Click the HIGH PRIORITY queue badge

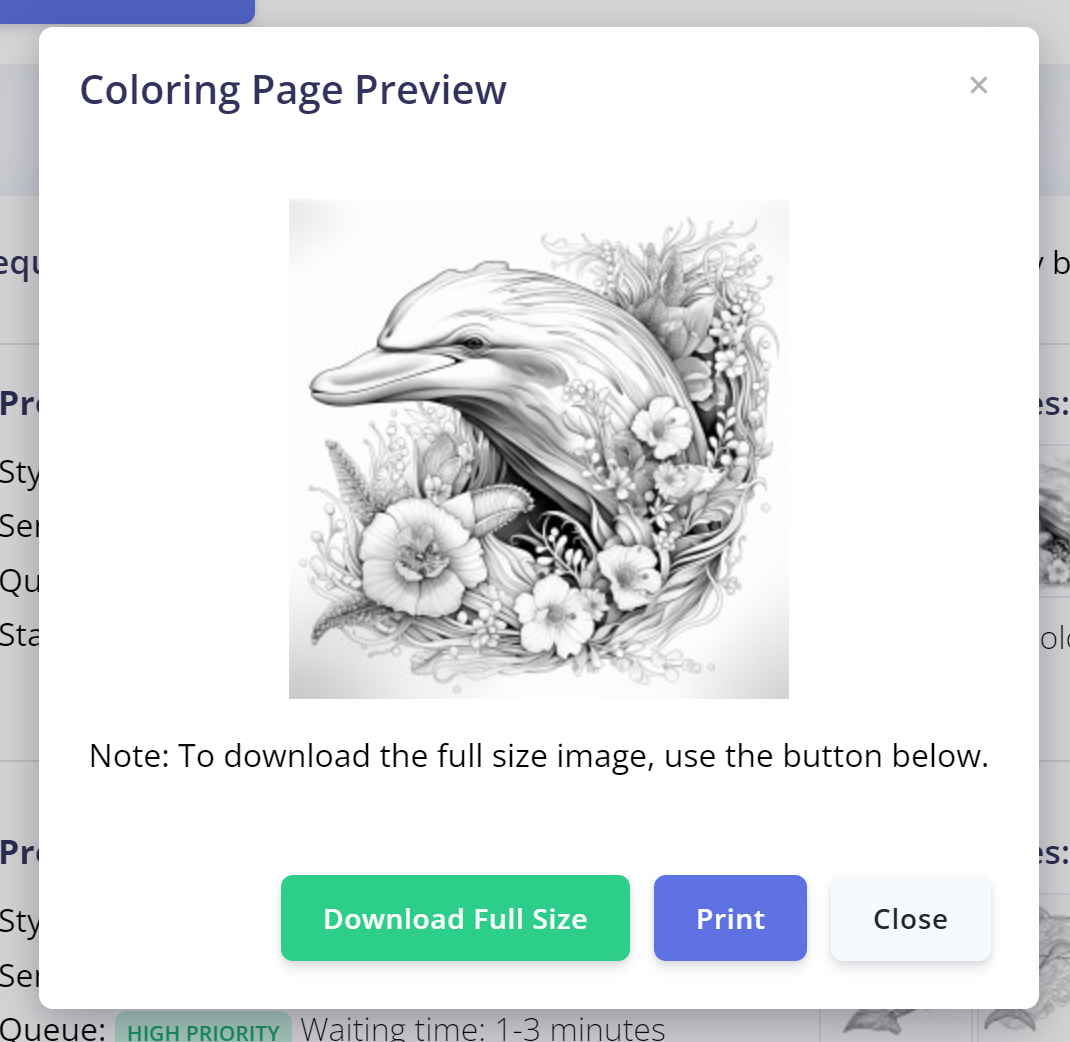pyautogui.click(x=203, y=1029)
